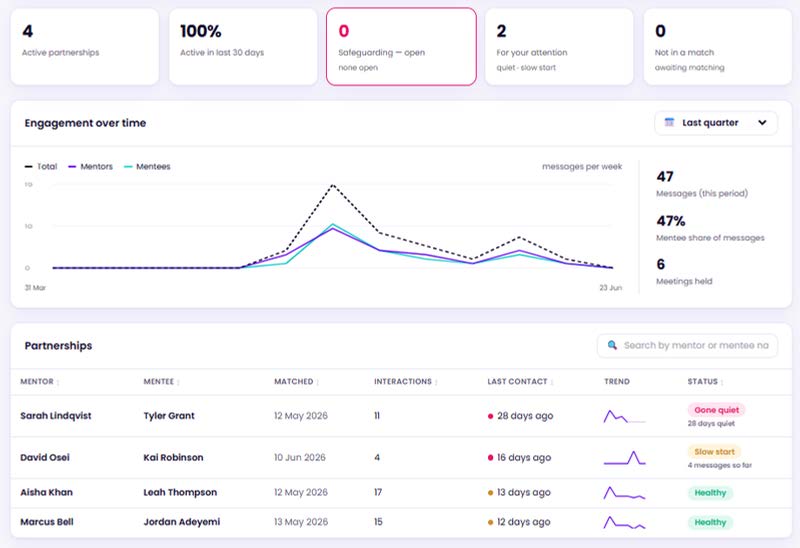The height and width of the screenshot is (548, 800).
Task: Click the Partnerships section heading
Action: coord(58,345)
